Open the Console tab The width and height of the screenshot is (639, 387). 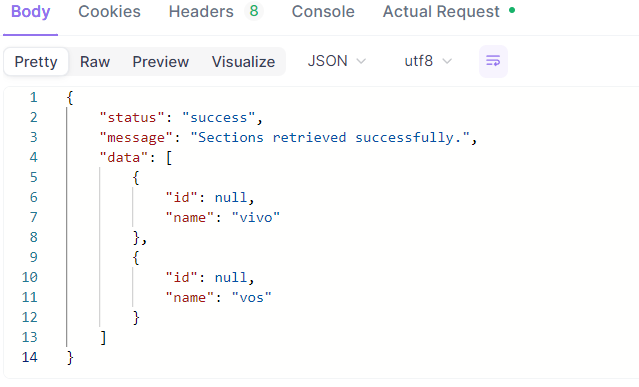point(323,12)
